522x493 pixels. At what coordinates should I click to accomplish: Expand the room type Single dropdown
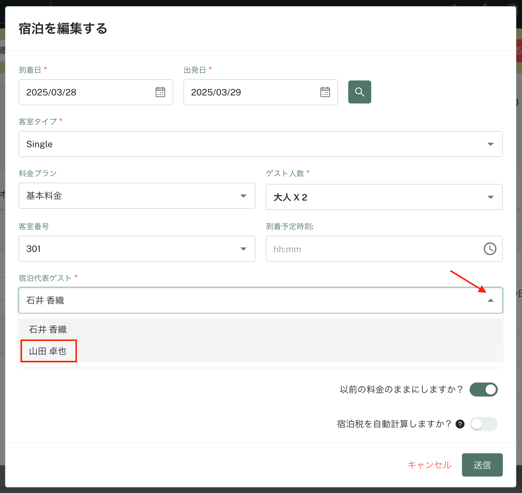(x=260, y=144)
